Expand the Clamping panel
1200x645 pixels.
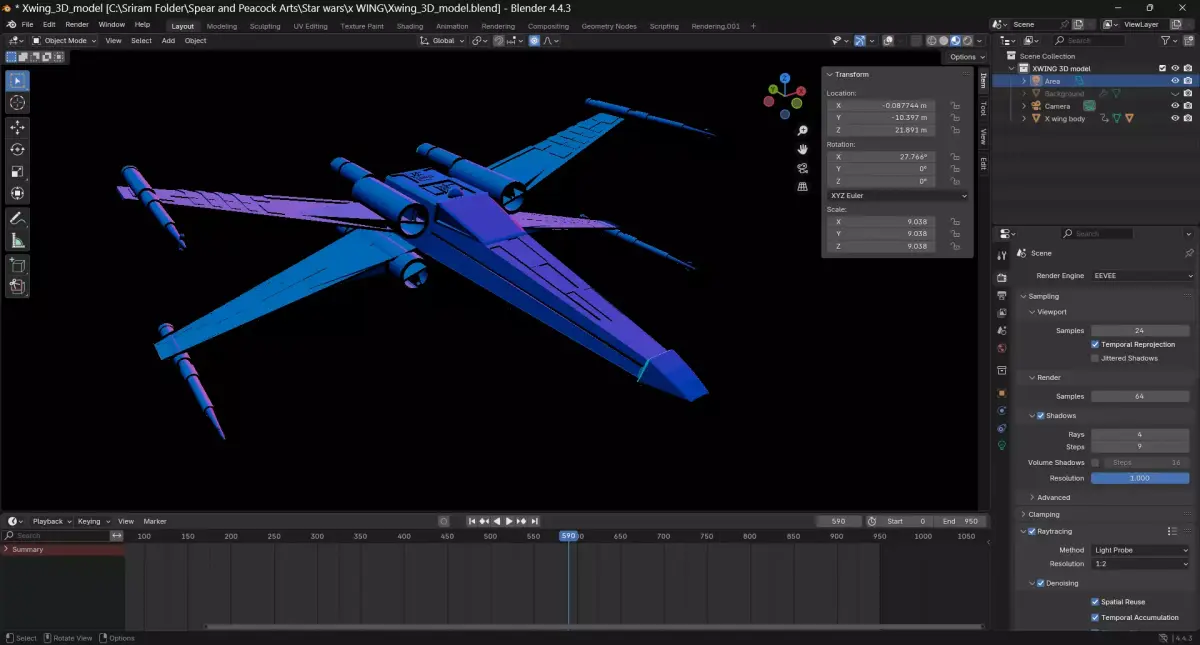[x=1044, y=514]
